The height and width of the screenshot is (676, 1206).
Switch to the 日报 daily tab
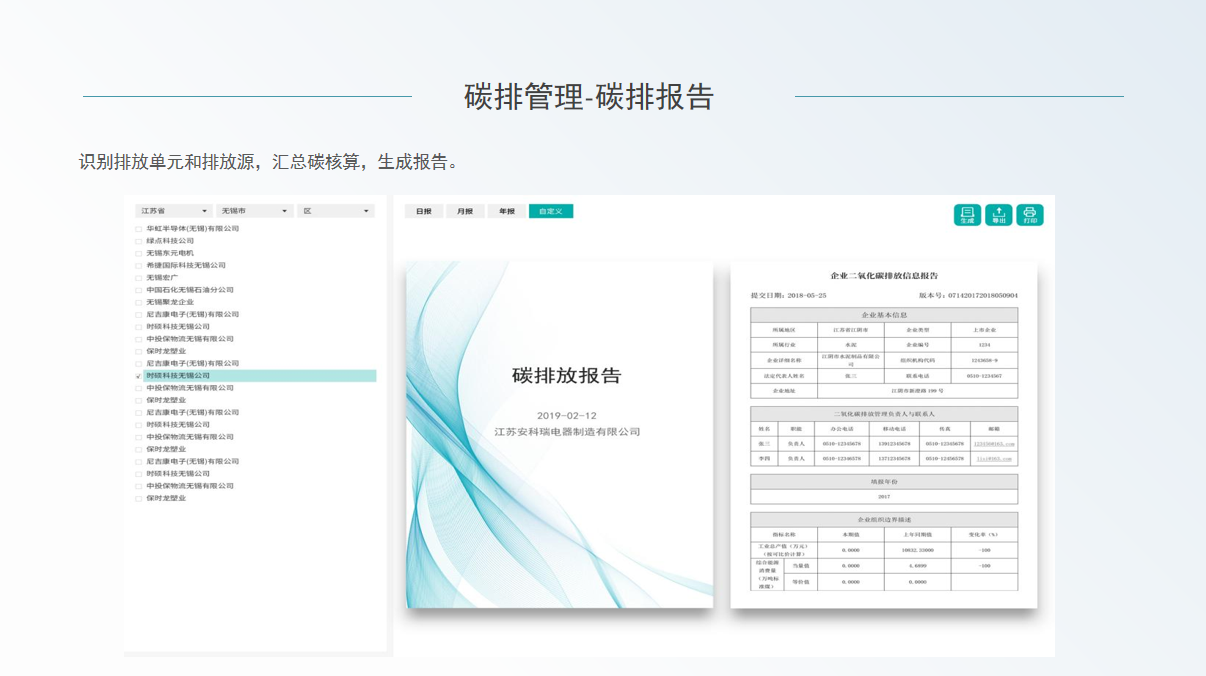[x=424, y=211]
